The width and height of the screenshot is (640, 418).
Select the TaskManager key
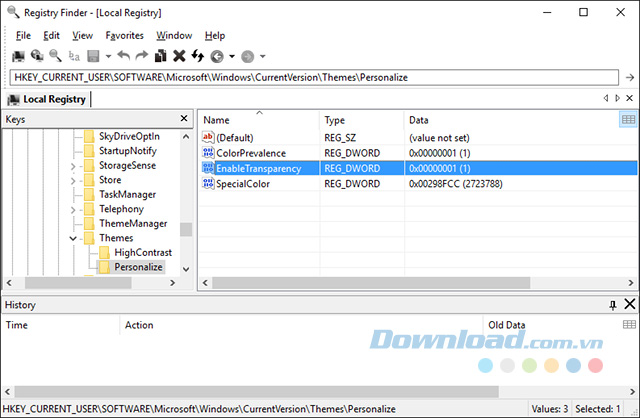pyautogui.click(x=127, y=195)
